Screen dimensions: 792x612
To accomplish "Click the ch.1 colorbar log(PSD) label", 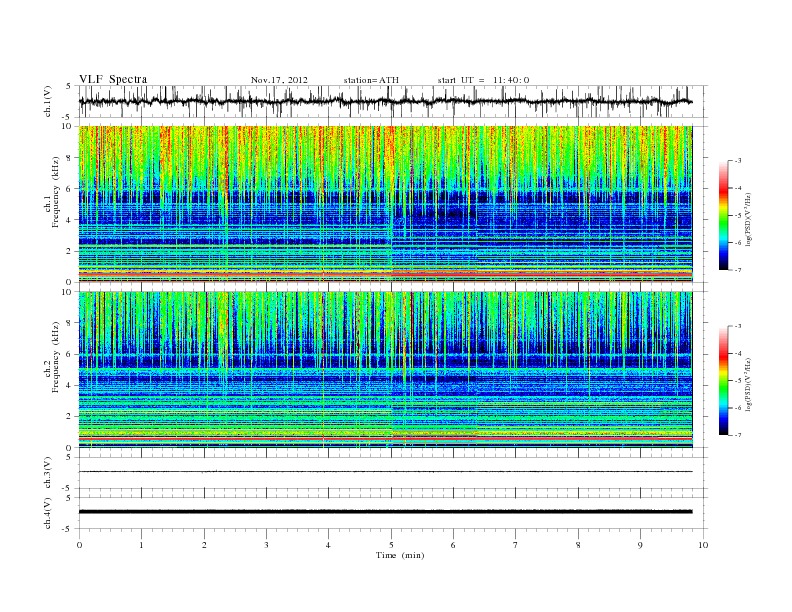I will tap(749, 220).
